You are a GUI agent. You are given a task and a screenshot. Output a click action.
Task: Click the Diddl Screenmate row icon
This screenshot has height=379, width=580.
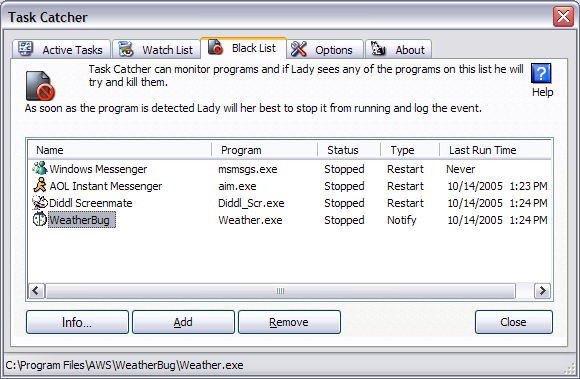(40, 203)
